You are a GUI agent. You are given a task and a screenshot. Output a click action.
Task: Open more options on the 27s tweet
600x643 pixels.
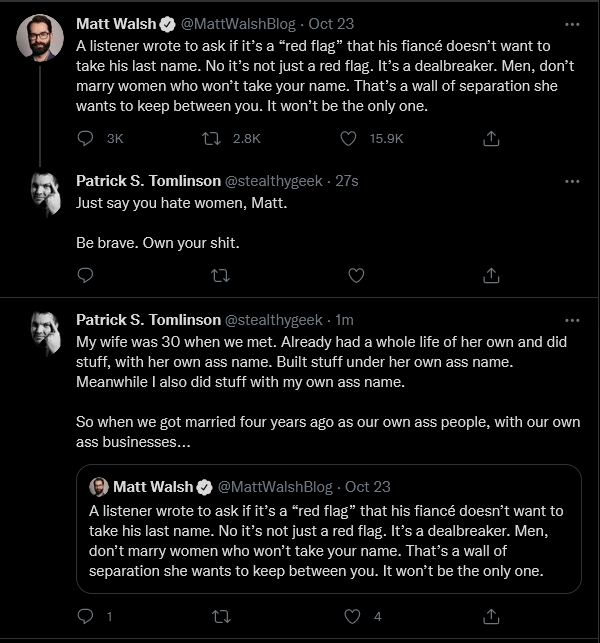click(x=572, y=181)
